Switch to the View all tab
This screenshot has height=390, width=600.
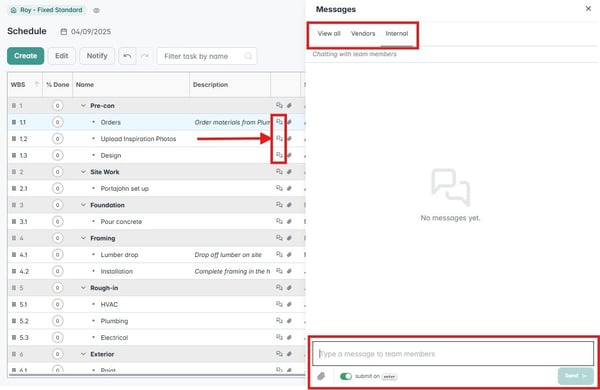point(329,33)
